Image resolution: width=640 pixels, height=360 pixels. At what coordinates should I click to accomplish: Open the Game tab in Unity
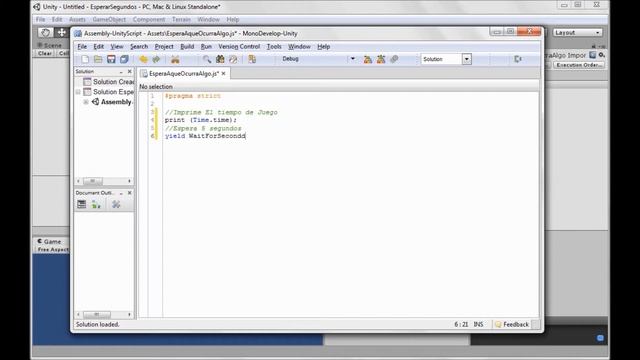[49, 242]
